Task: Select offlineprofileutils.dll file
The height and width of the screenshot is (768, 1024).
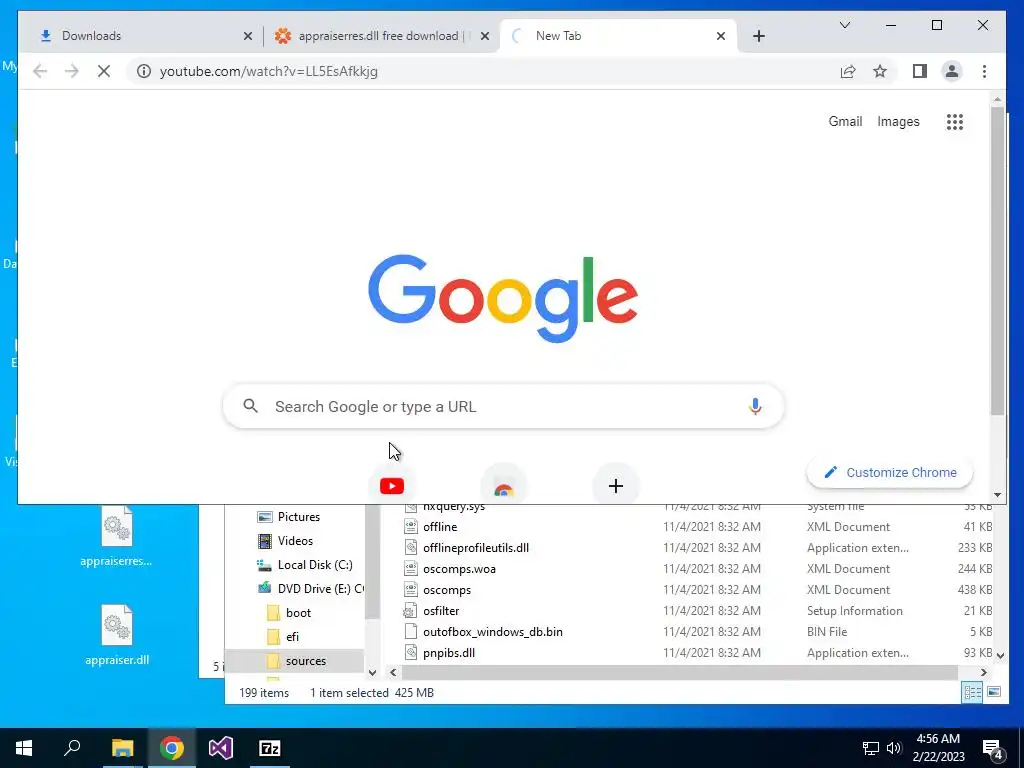Action: [475, 548]
